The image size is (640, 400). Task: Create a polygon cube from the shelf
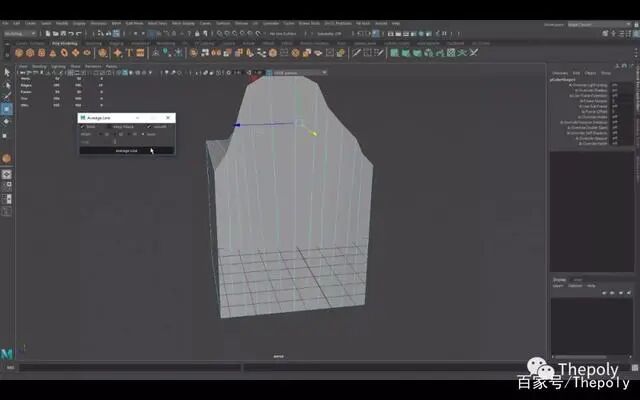[30, 53]
